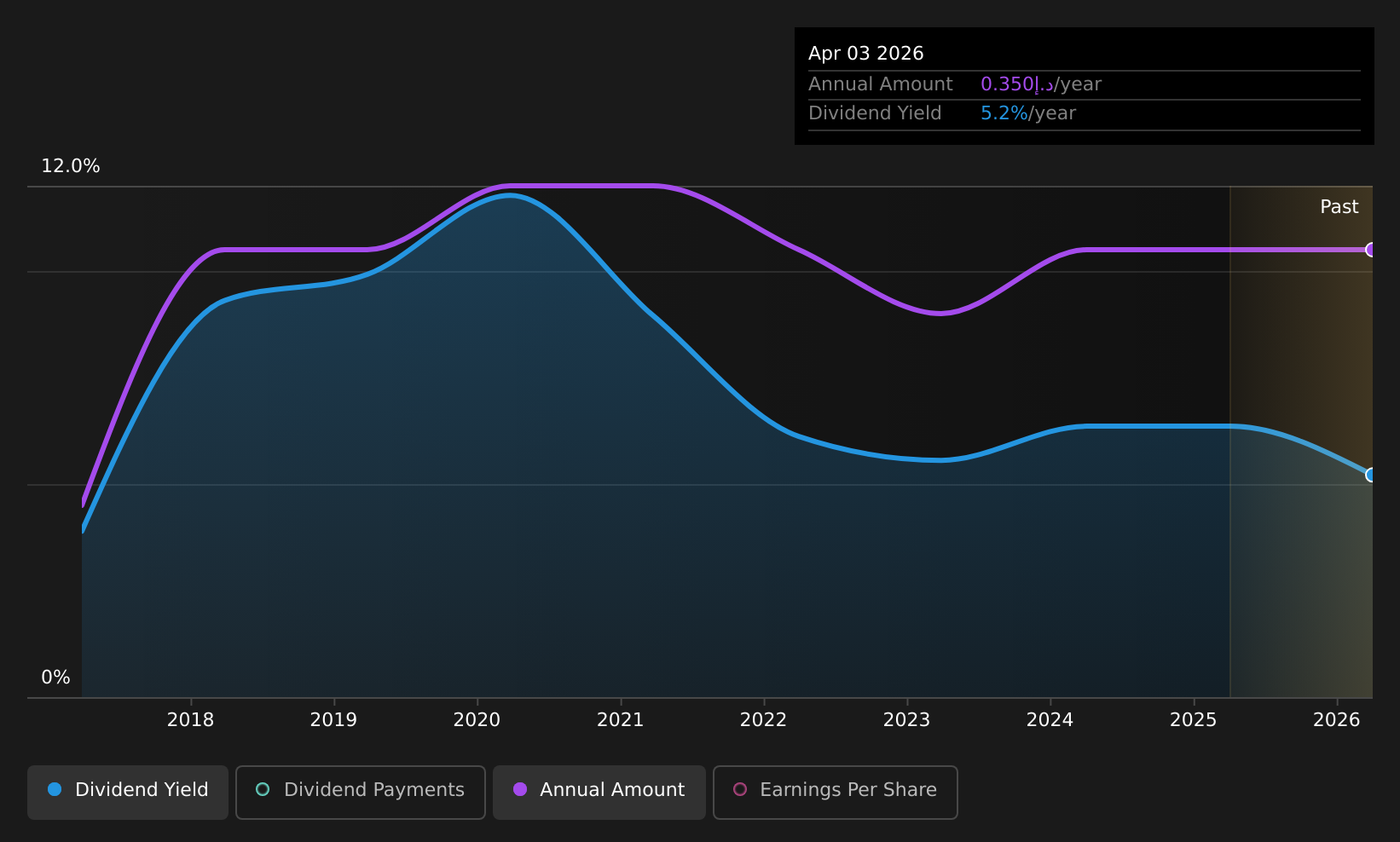Click the 0.350 annual amount value in the tooltip
This screenshot has height=842, width=1400.
pyautogui.click(x=1017, y=84)
